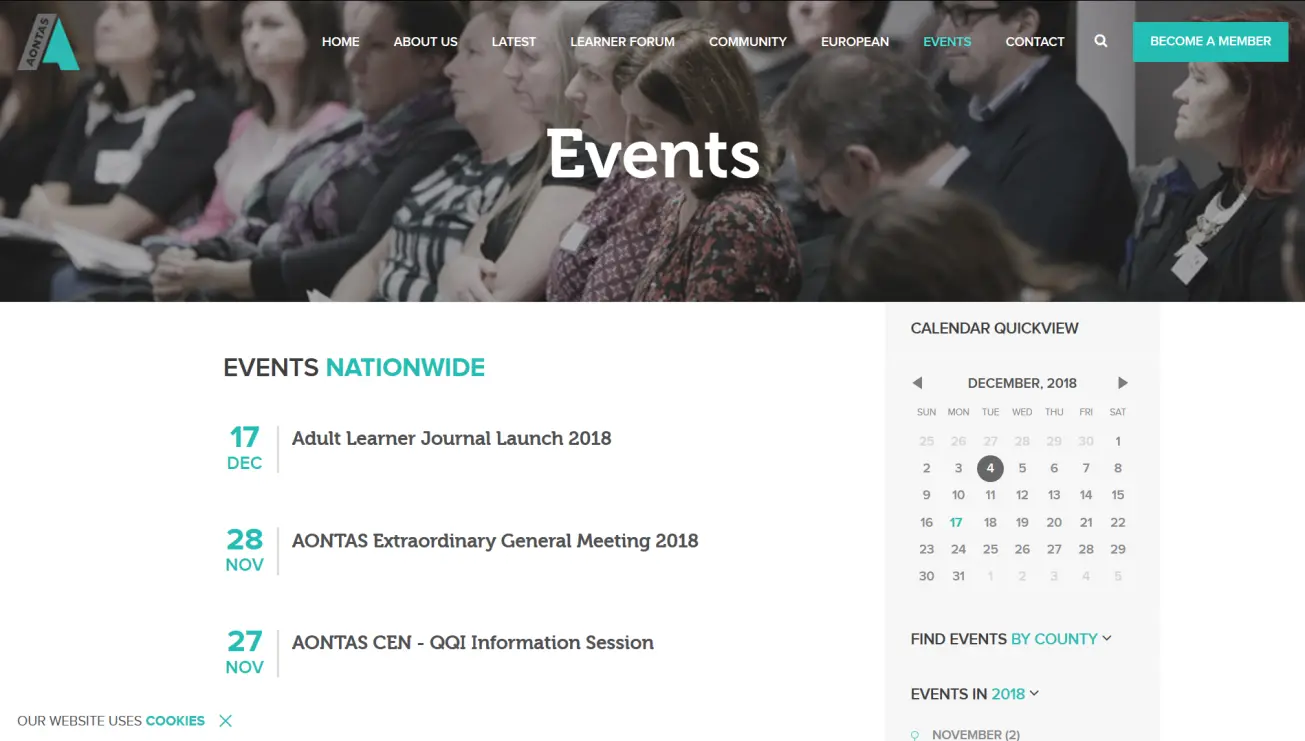Go to previous month in calendar quickview
1305x741 pixels.
tap(917, 382)
